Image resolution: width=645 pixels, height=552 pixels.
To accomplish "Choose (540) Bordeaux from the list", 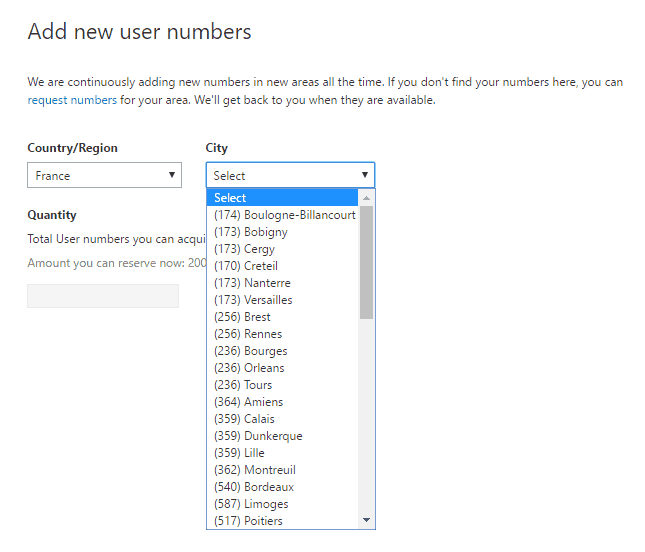I will pyautogui.click(x=253, y=487).
